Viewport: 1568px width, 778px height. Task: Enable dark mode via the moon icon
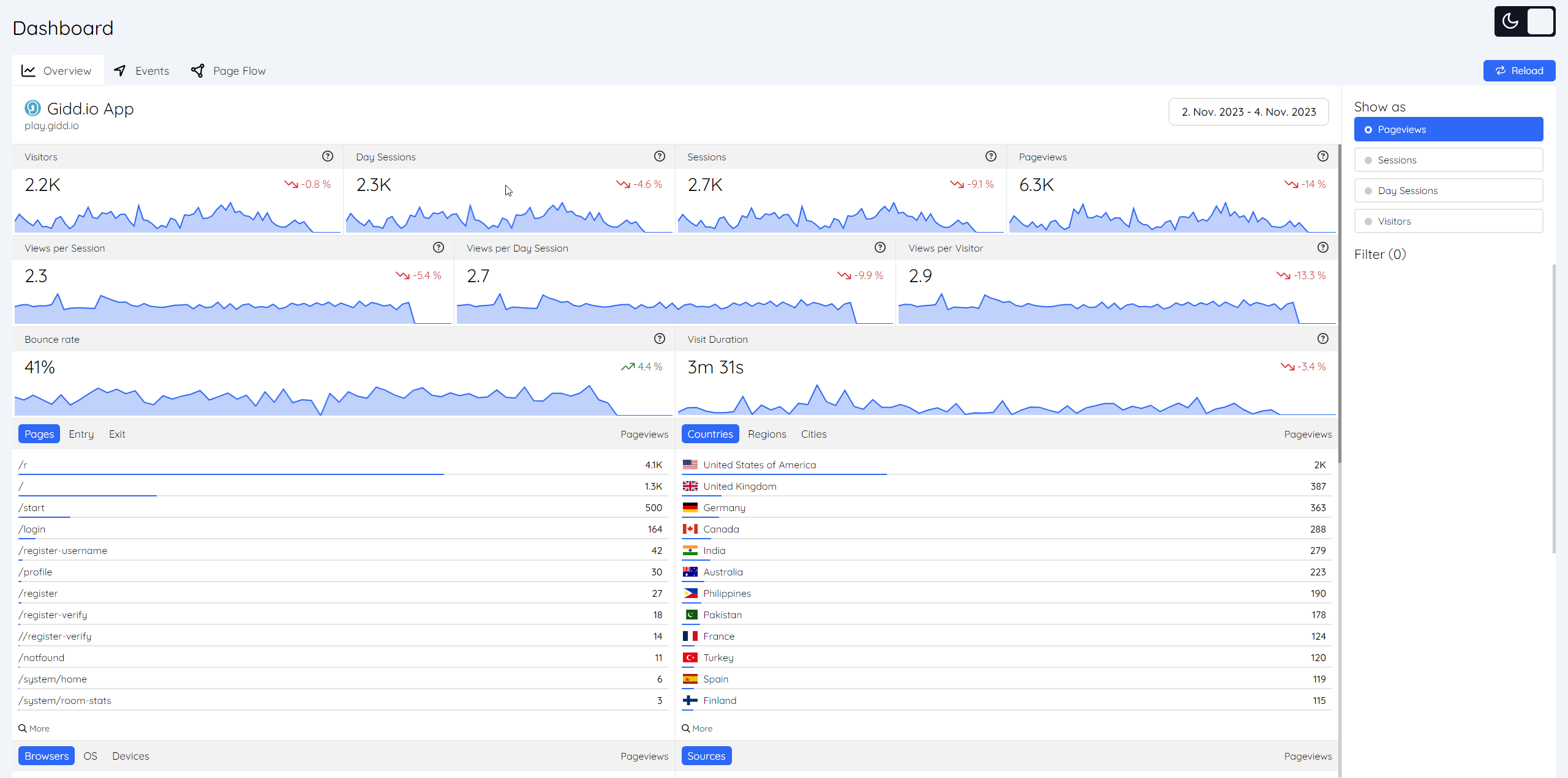click(x=1510, y=21)
